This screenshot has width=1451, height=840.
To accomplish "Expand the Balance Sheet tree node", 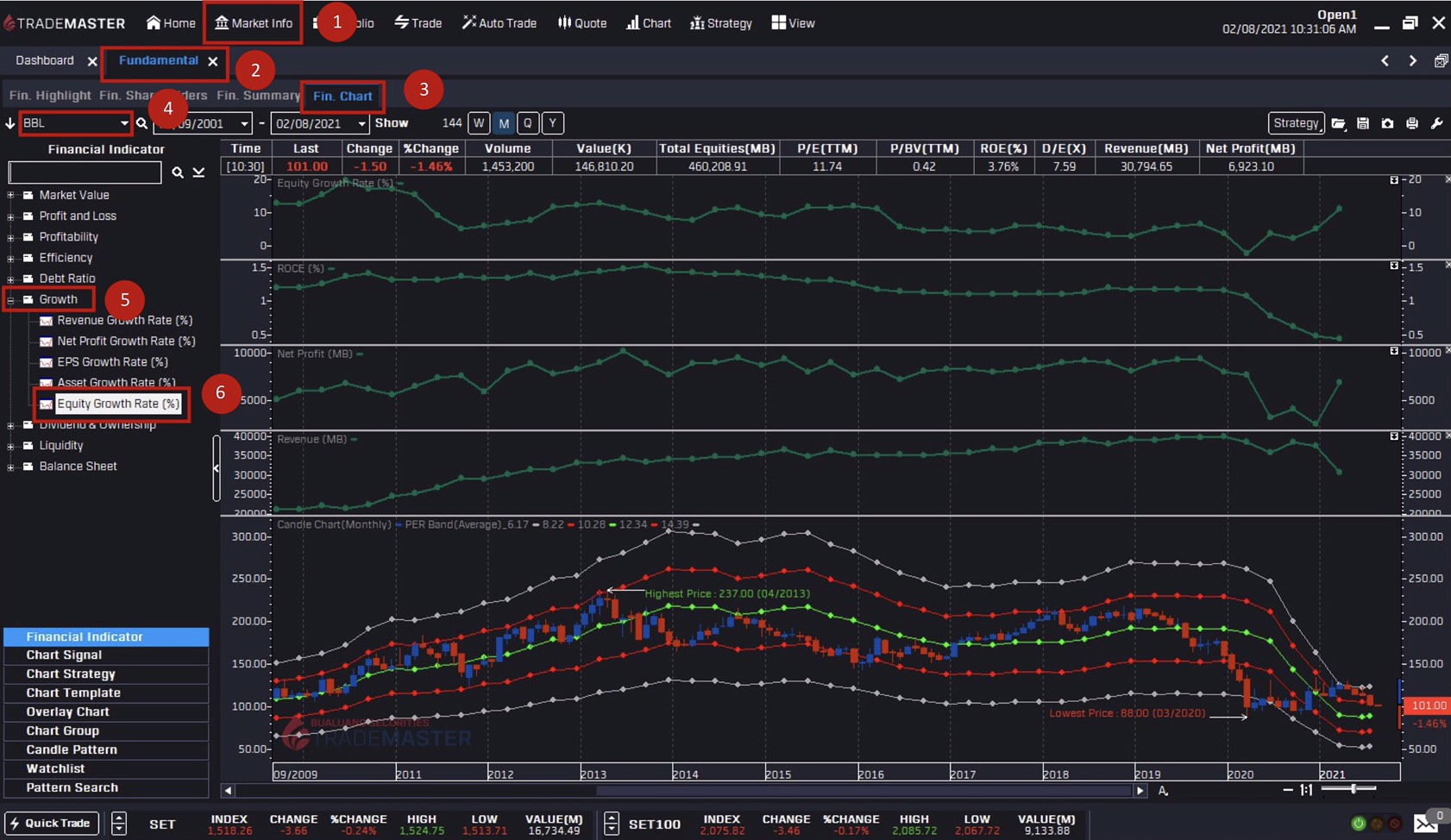I will [x=10, y=467].
